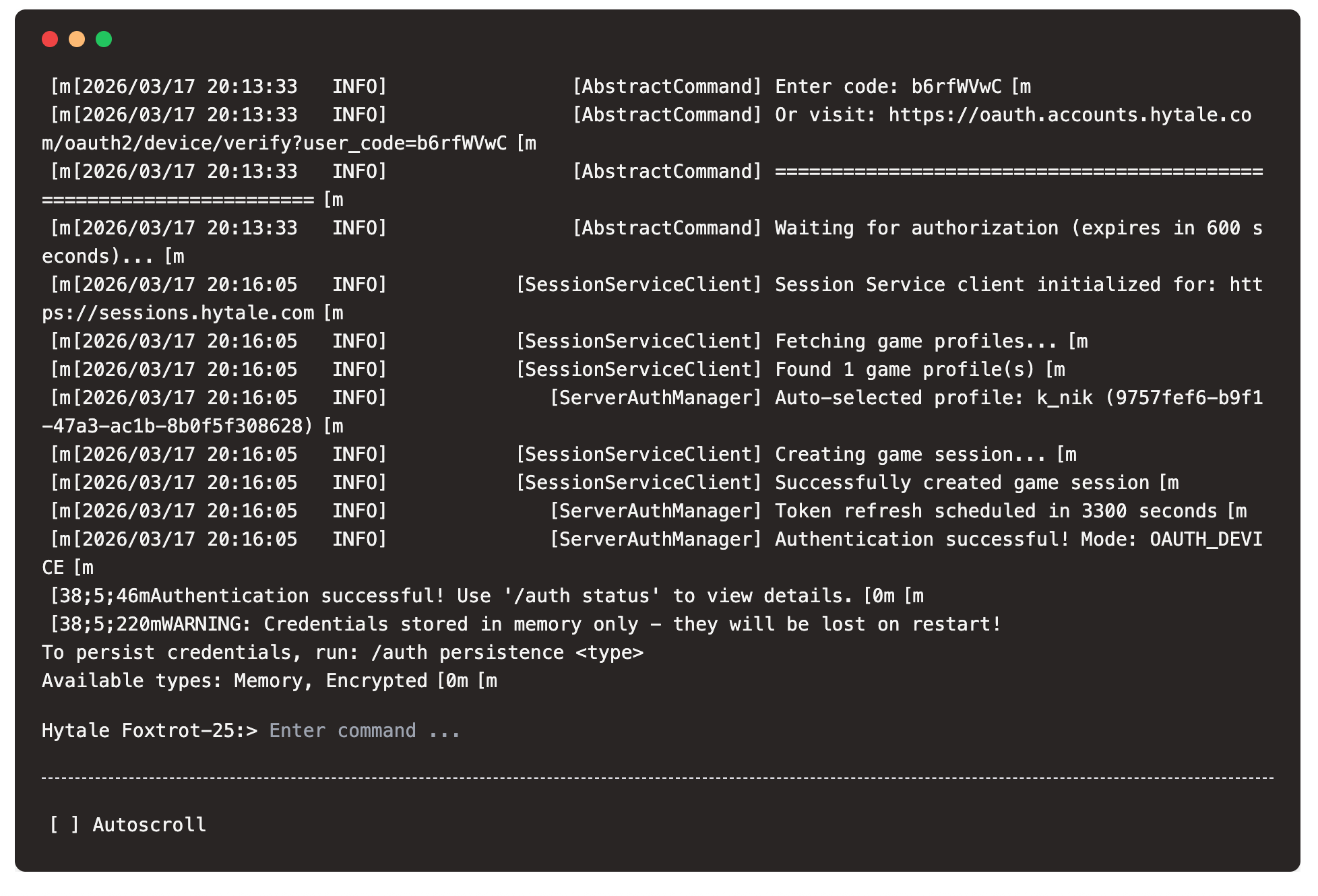This screenshot has width=1318, height=896.
Task: Click the red close window button
Action: pos(50,39)
